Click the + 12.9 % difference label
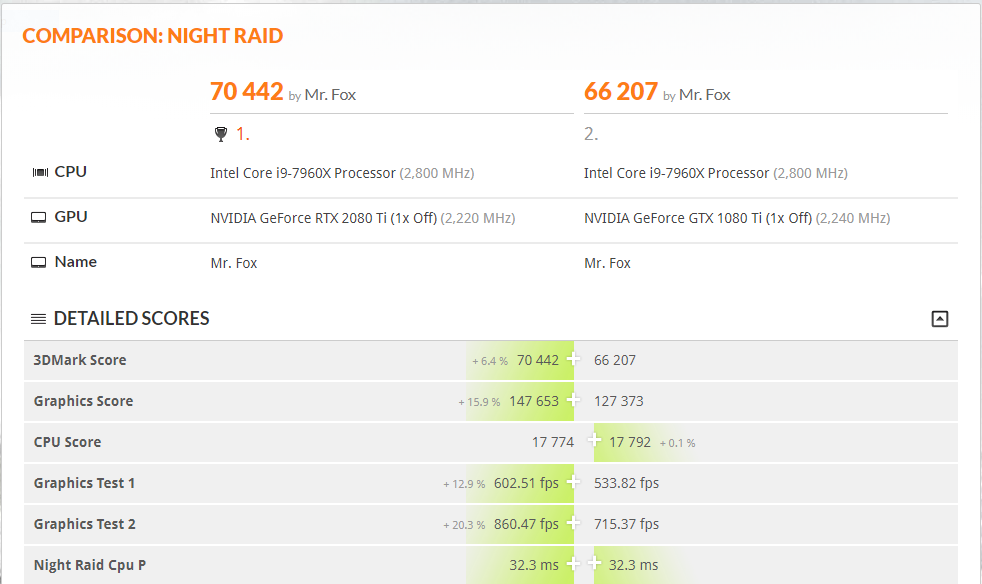Screen dimensions: 982x584 (464, 484)
